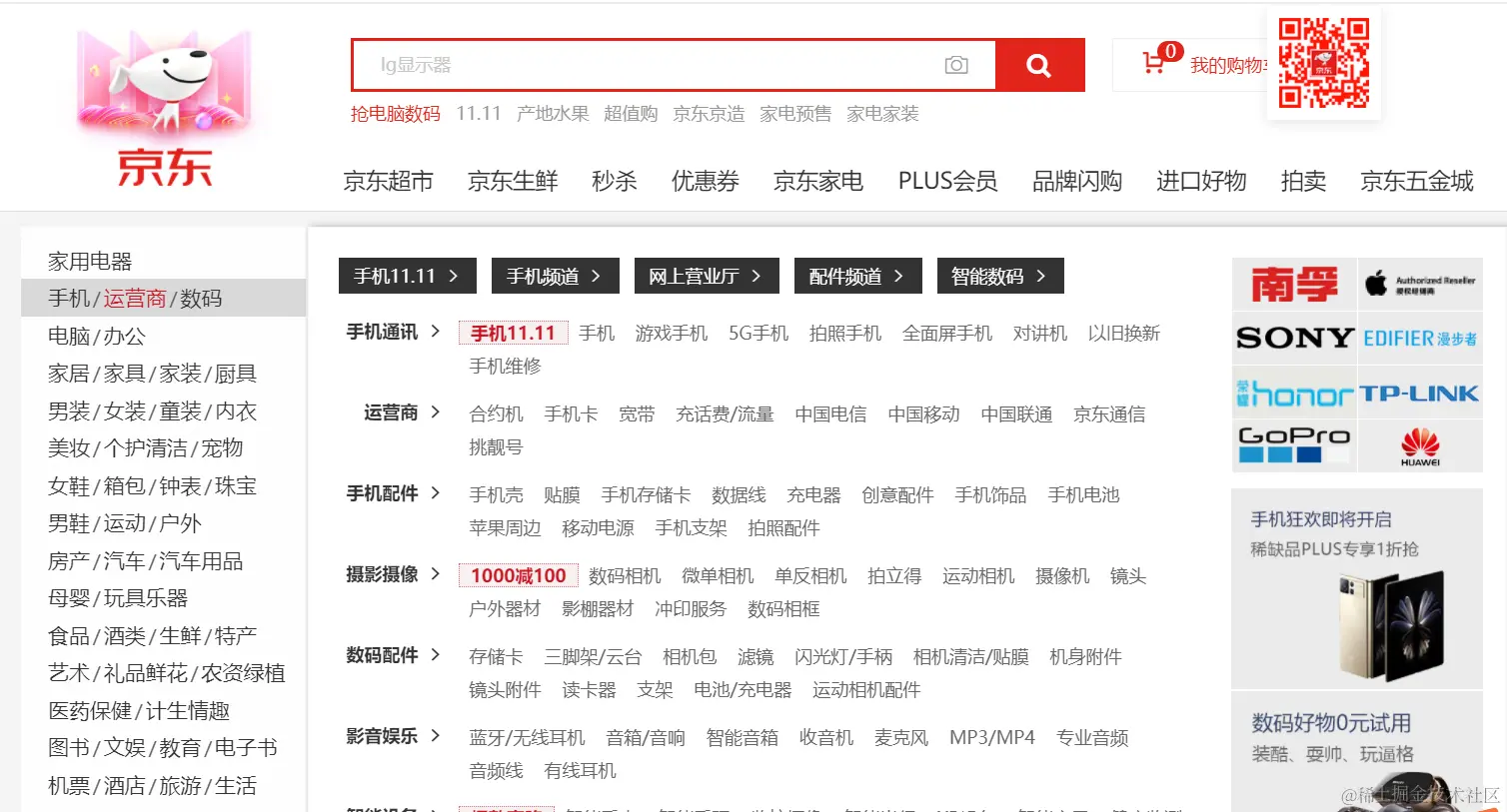Image resolution: width=1507 pixels, height=812 pixels.
Task: Open 秒杀 in navigation bar
Action: tap(615, 181)
